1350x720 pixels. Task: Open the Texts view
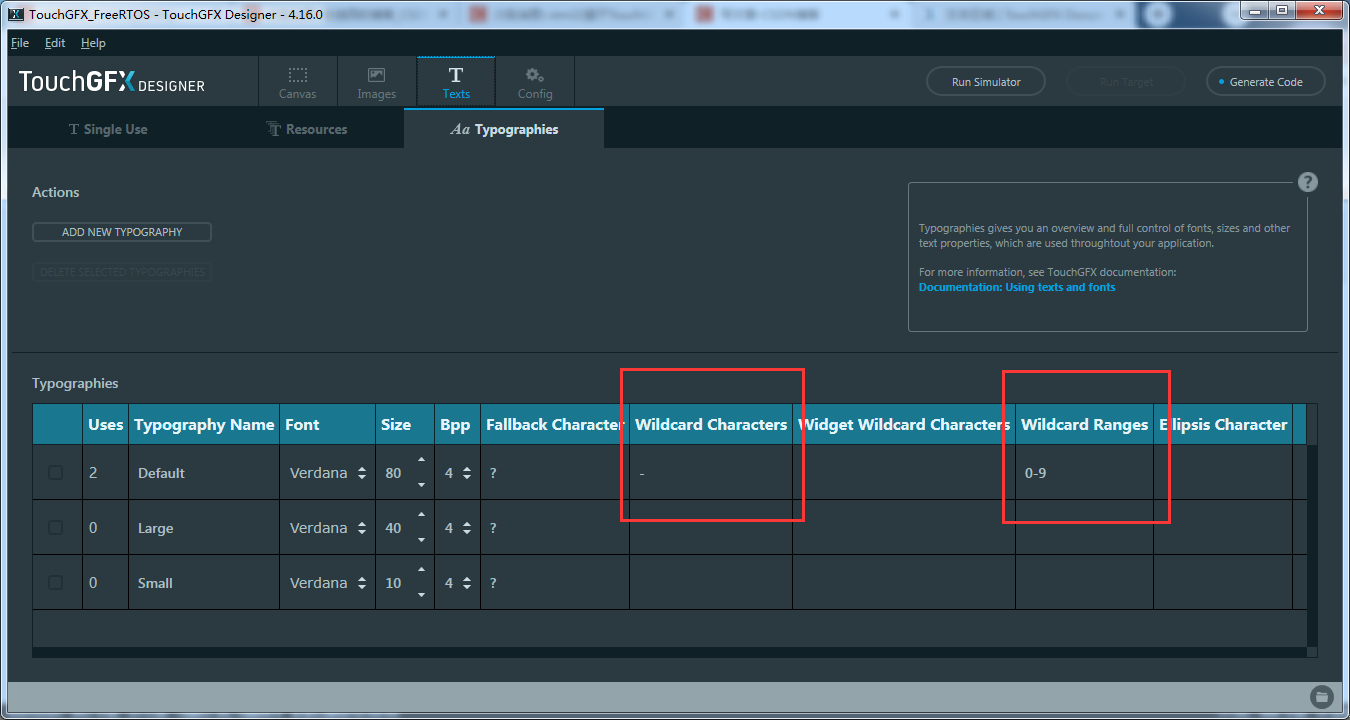[456, 82]
